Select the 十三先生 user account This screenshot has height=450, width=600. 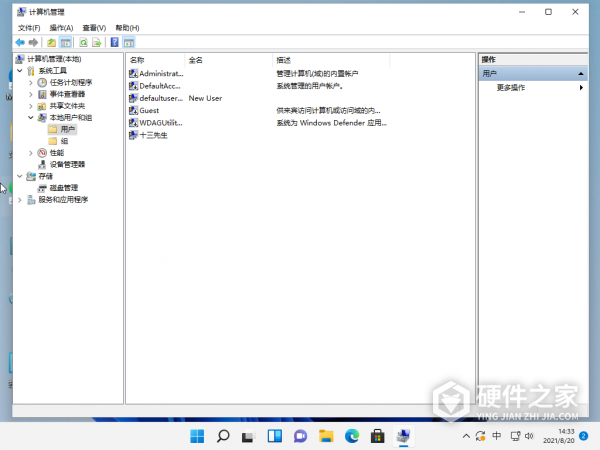point(148,135)
